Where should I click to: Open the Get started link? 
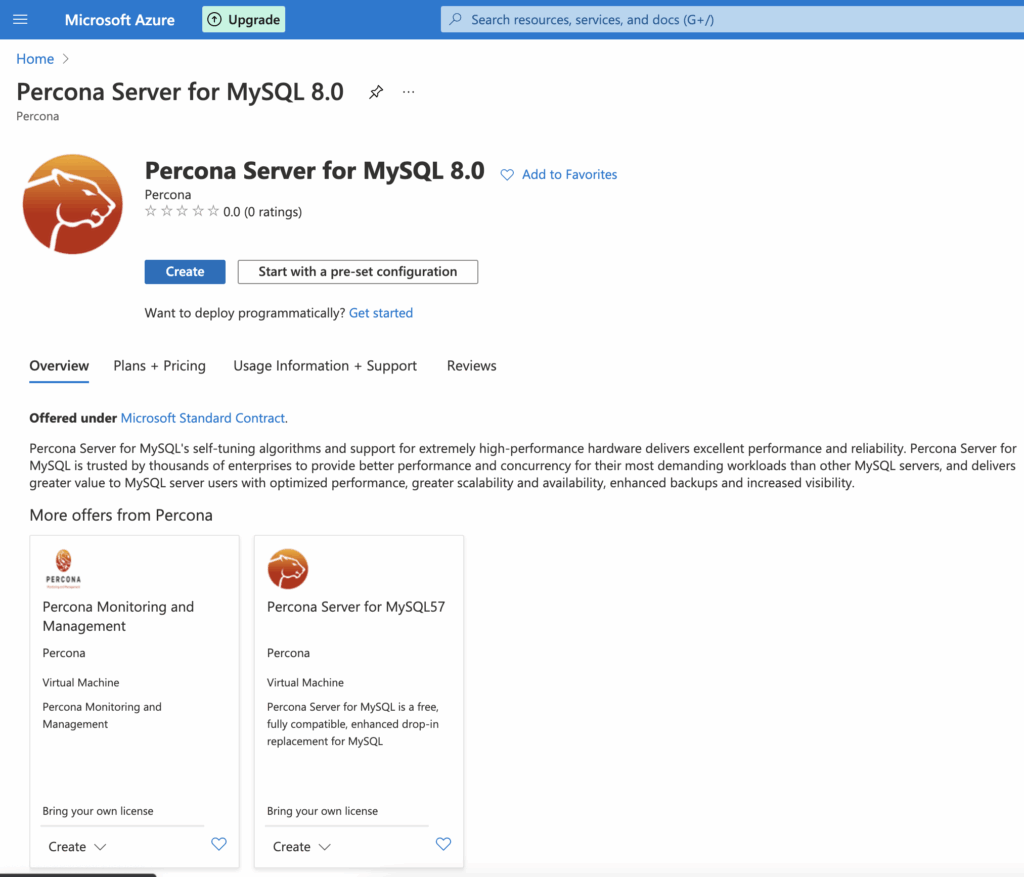pos(380,313)
